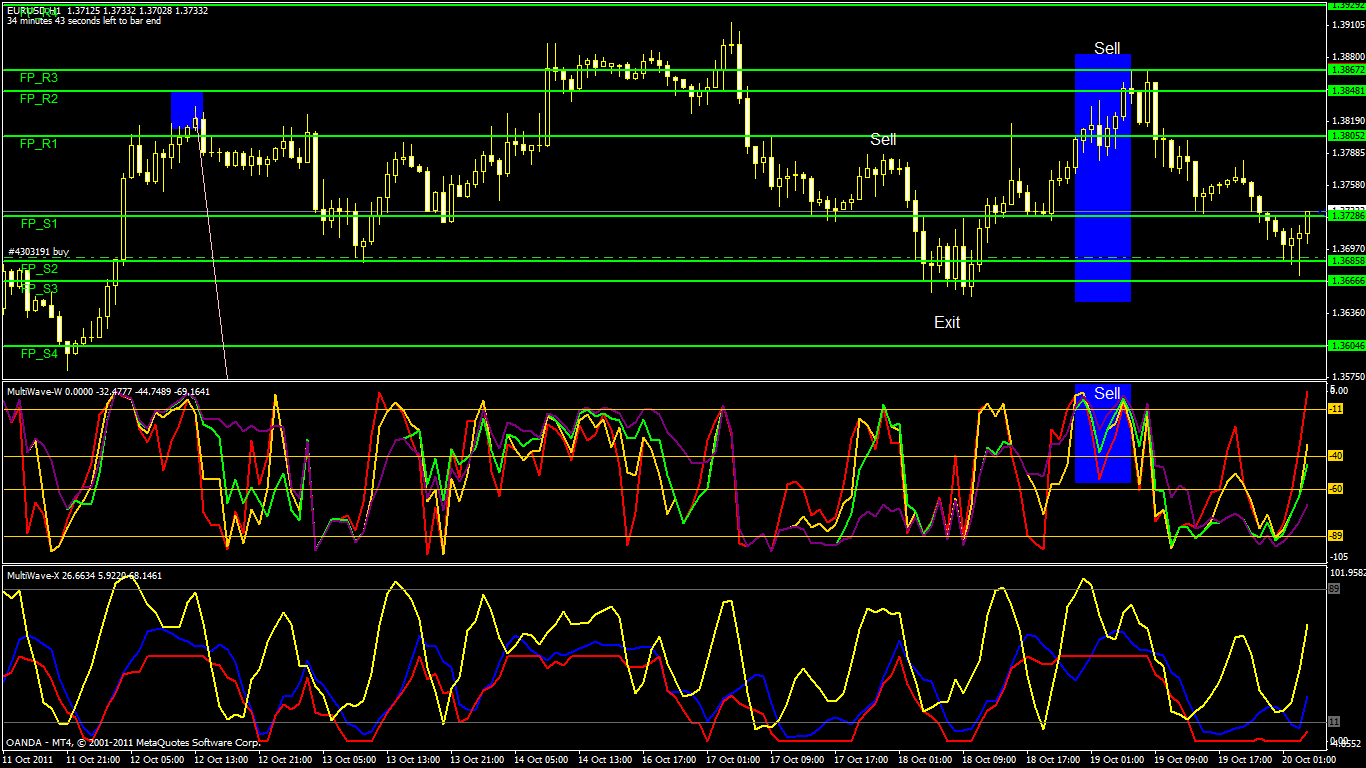The height and width of the screenshot is (768, 1366).
Task: Click the -60 level tag in MultiWave-W
Action: (x=1336, y=488)
